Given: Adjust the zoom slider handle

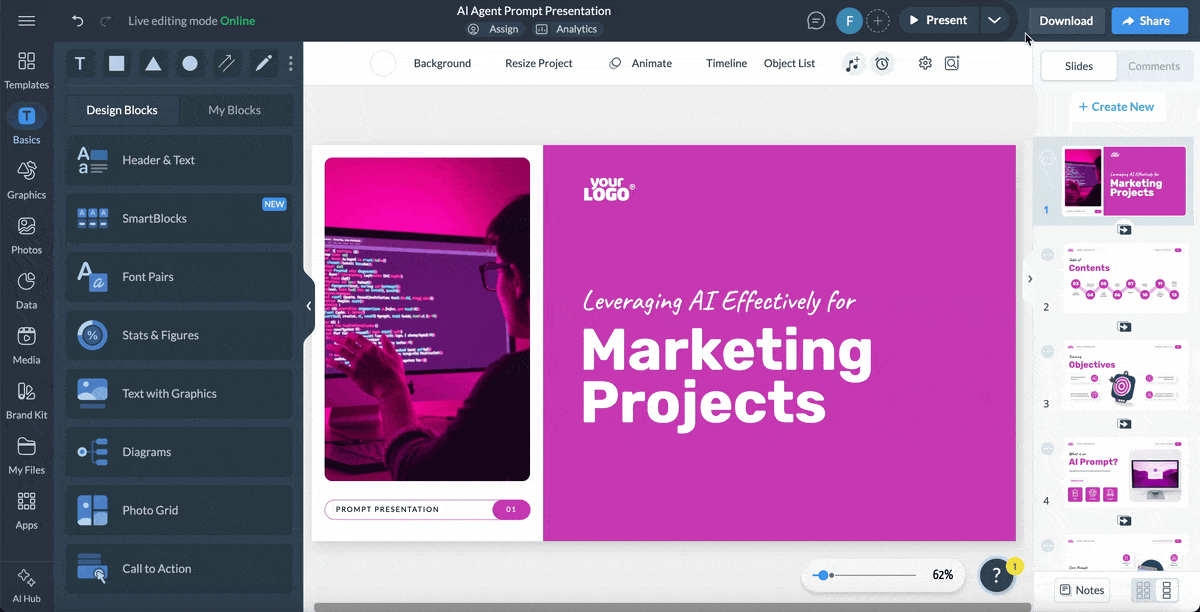Looking at the screenshot, I should click(822, 575).
